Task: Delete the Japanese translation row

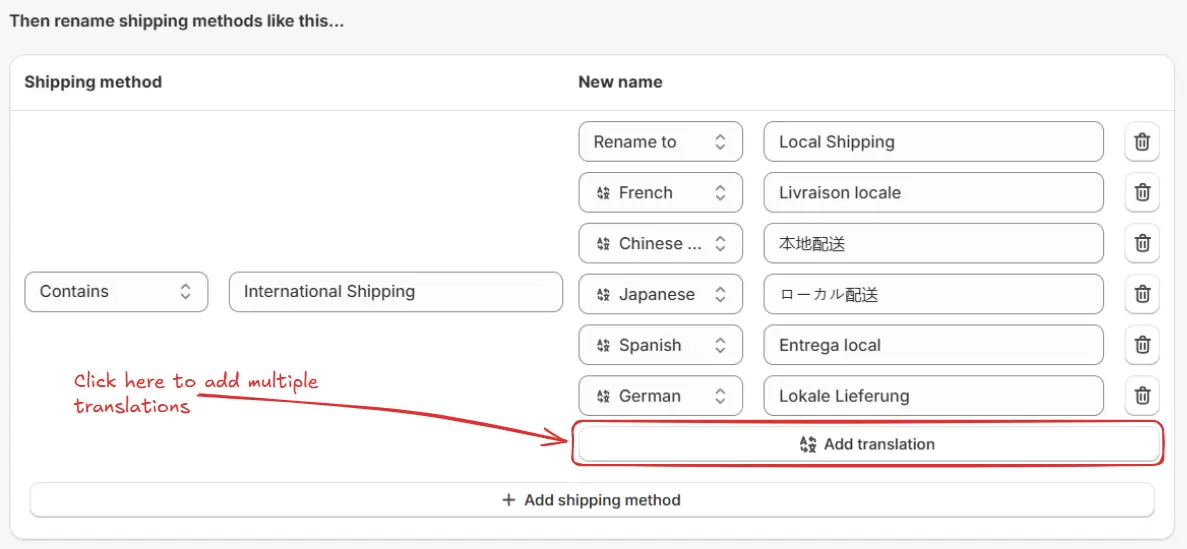Action: 1142,294
